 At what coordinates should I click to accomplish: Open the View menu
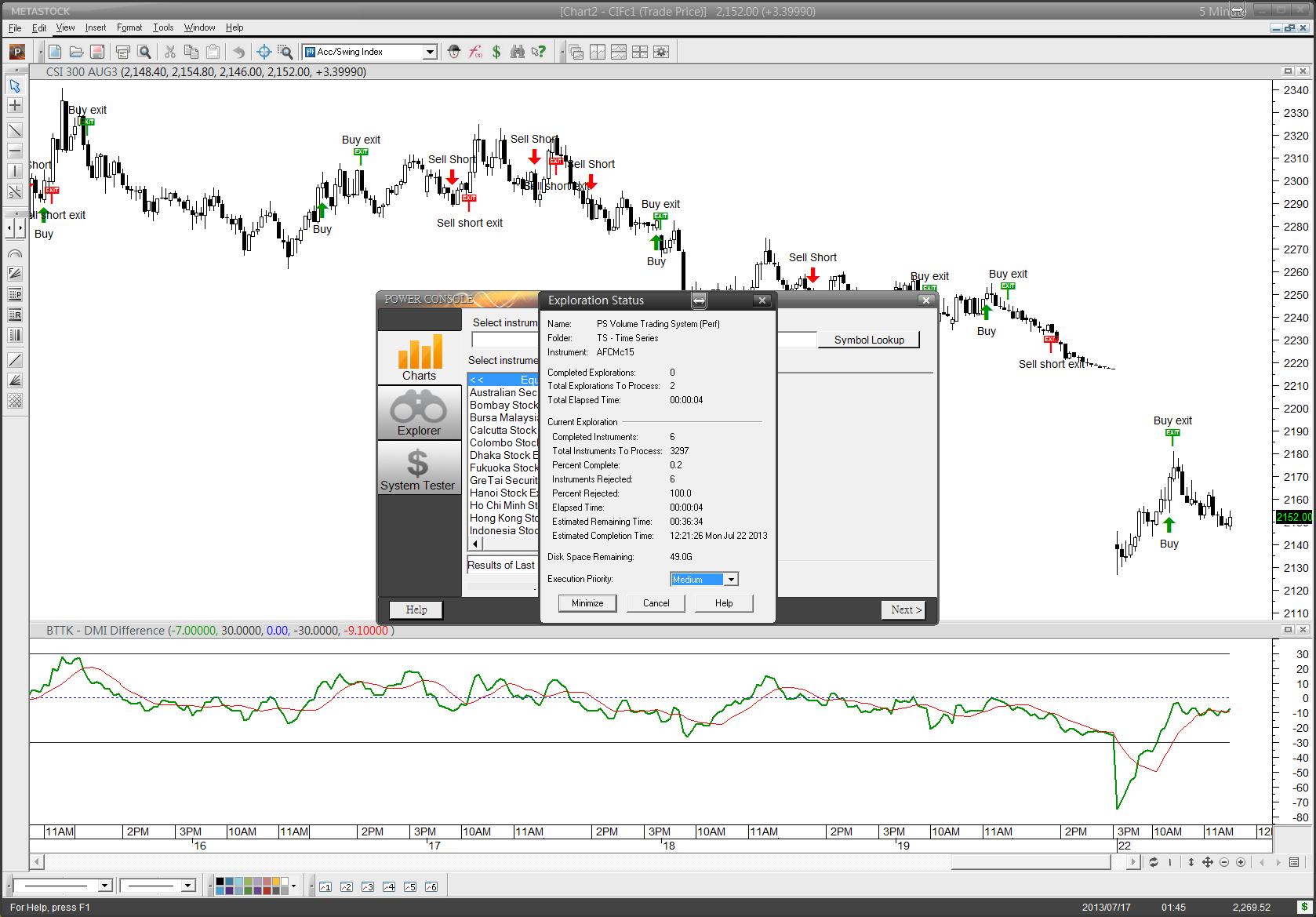pyautogui.click(x=65, y=27)
